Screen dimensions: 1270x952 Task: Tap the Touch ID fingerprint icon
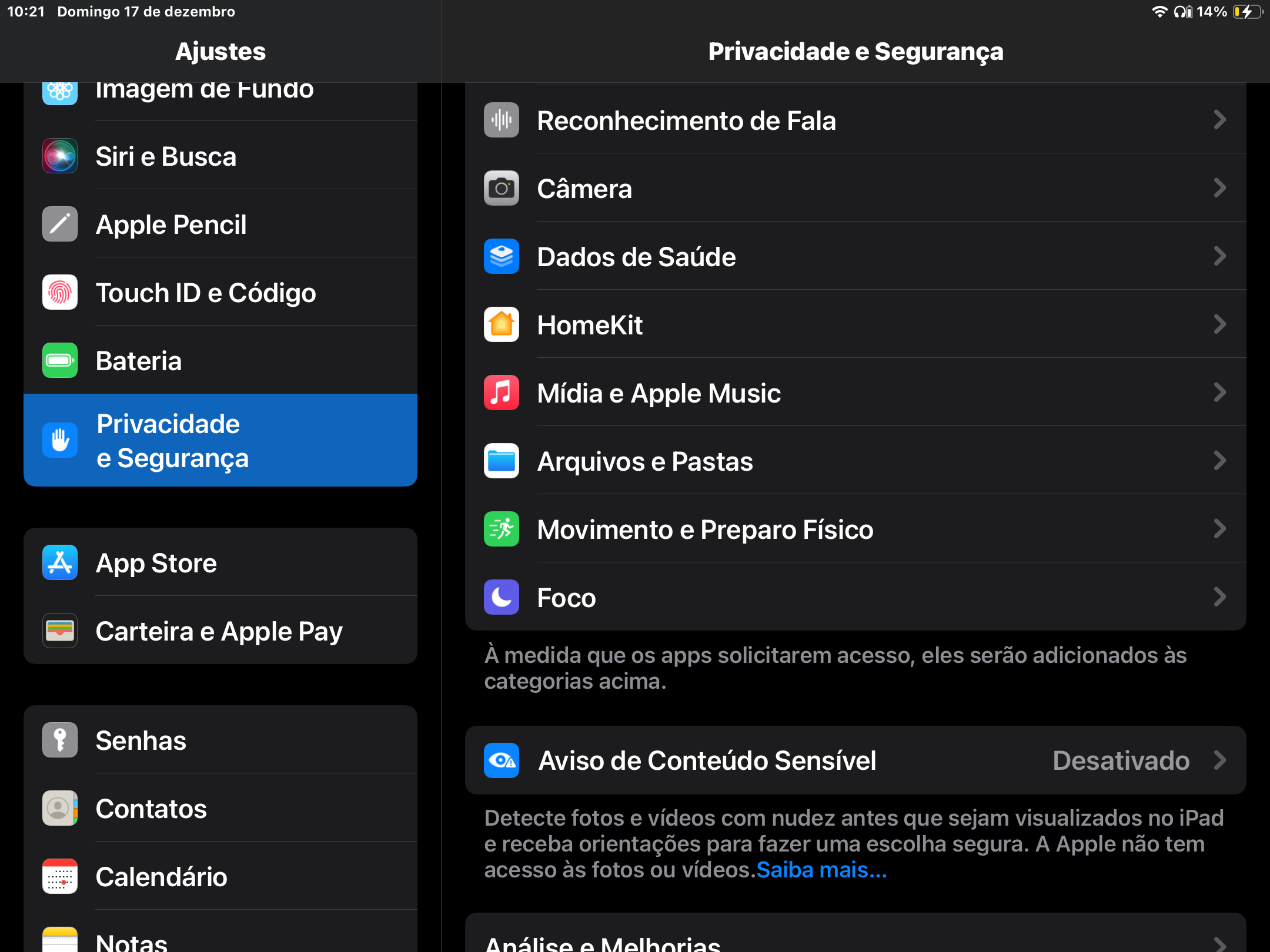pos(60,293)
